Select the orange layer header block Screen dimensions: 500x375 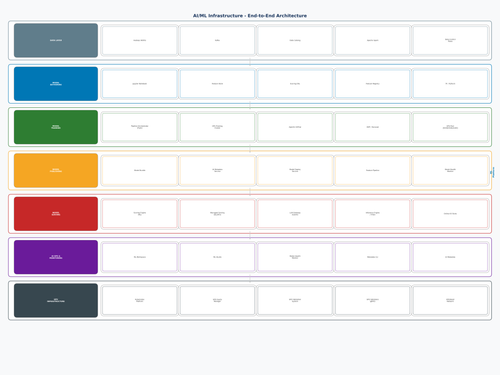[56, 170]
